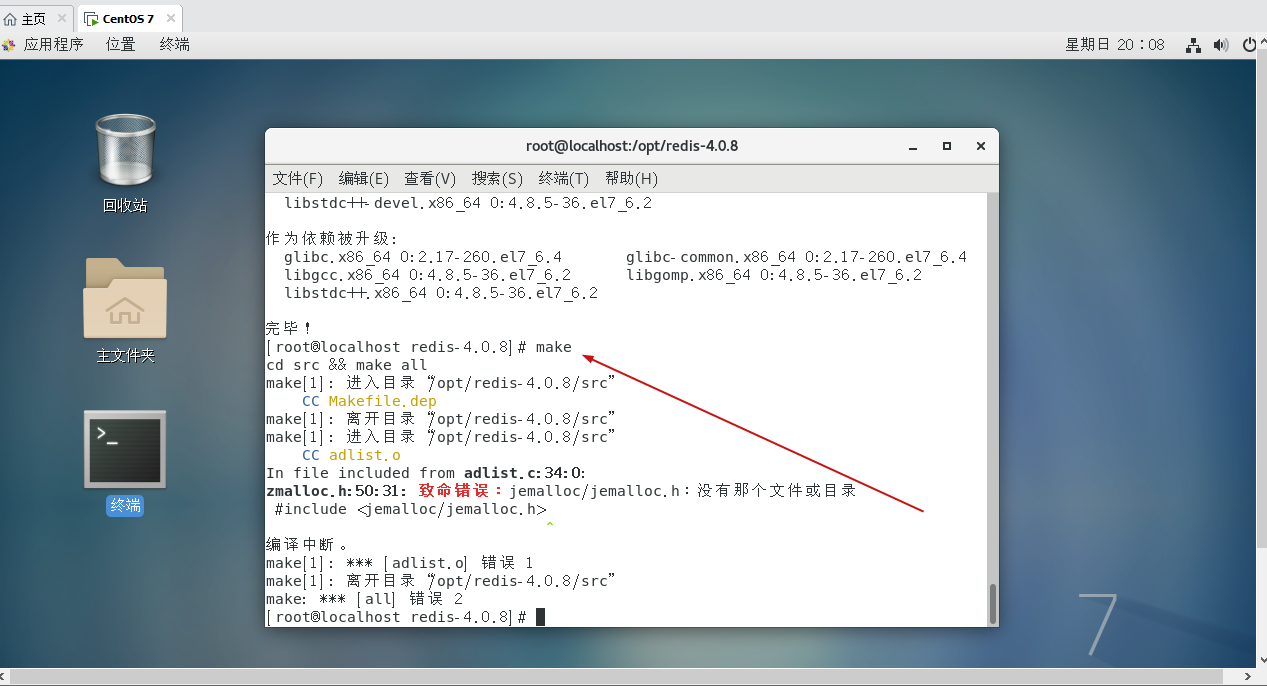This screenshot has height=686, width=1267.
Task: Click the text glibc-common.x86_64 package line
Action: (x=797, y=257)
